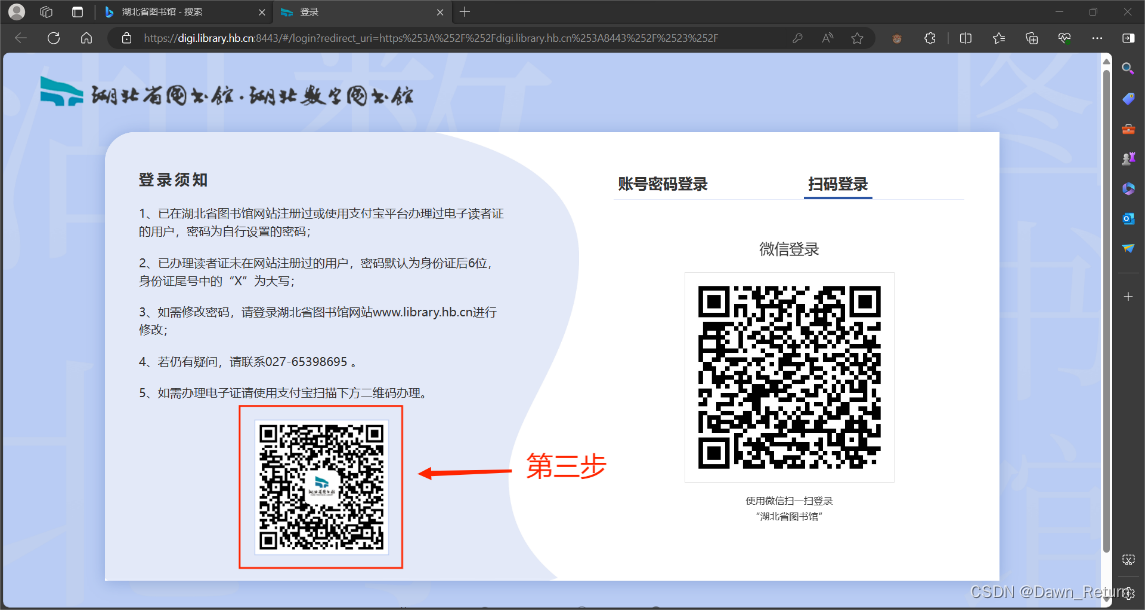Click the 湖北省图书馆 logo header
The height and width of the screenshot is (610, 1145).
(x=226, y=94)
